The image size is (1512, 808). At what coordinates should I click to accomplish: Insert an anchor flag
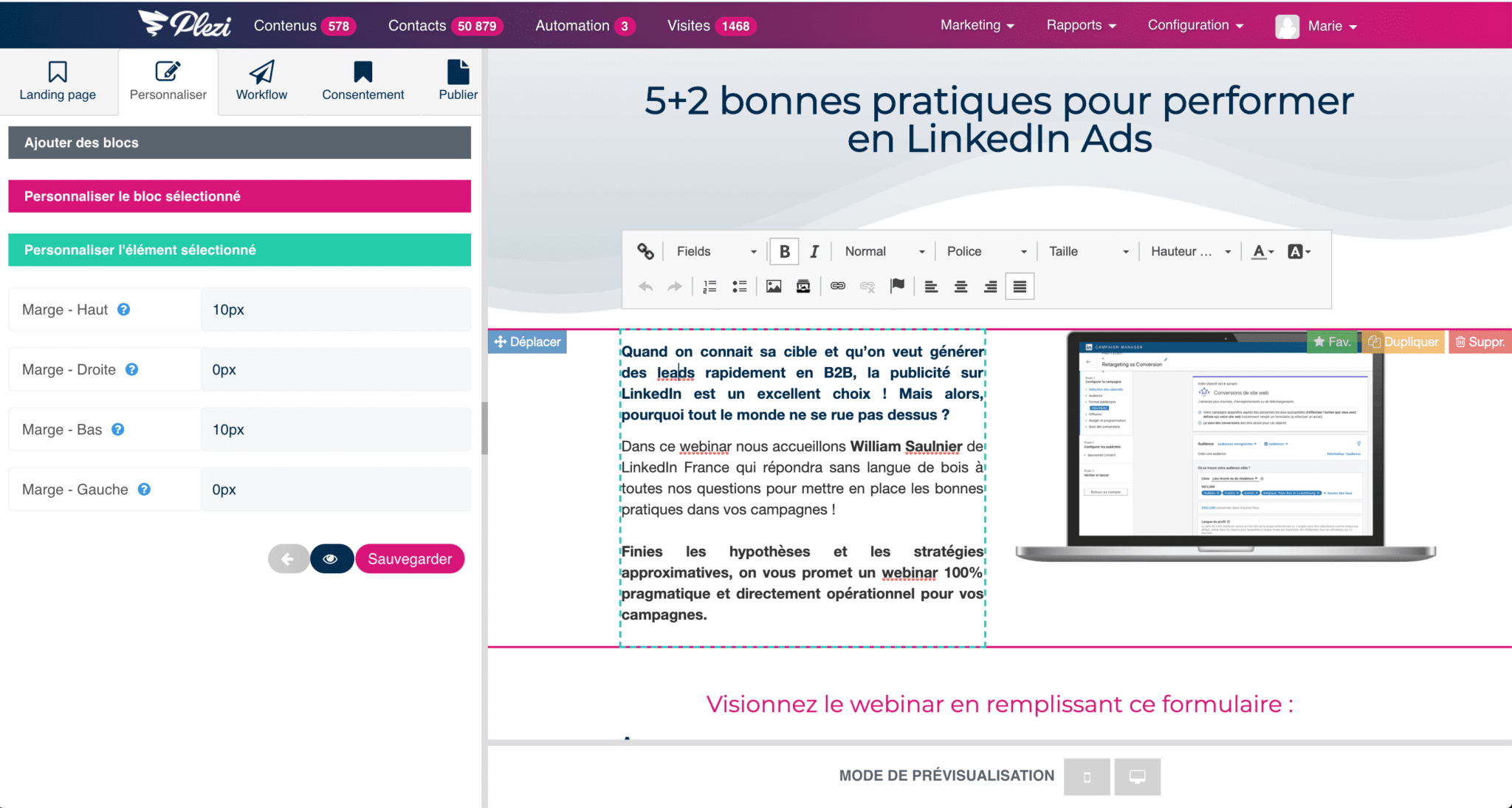click(897, 286)
